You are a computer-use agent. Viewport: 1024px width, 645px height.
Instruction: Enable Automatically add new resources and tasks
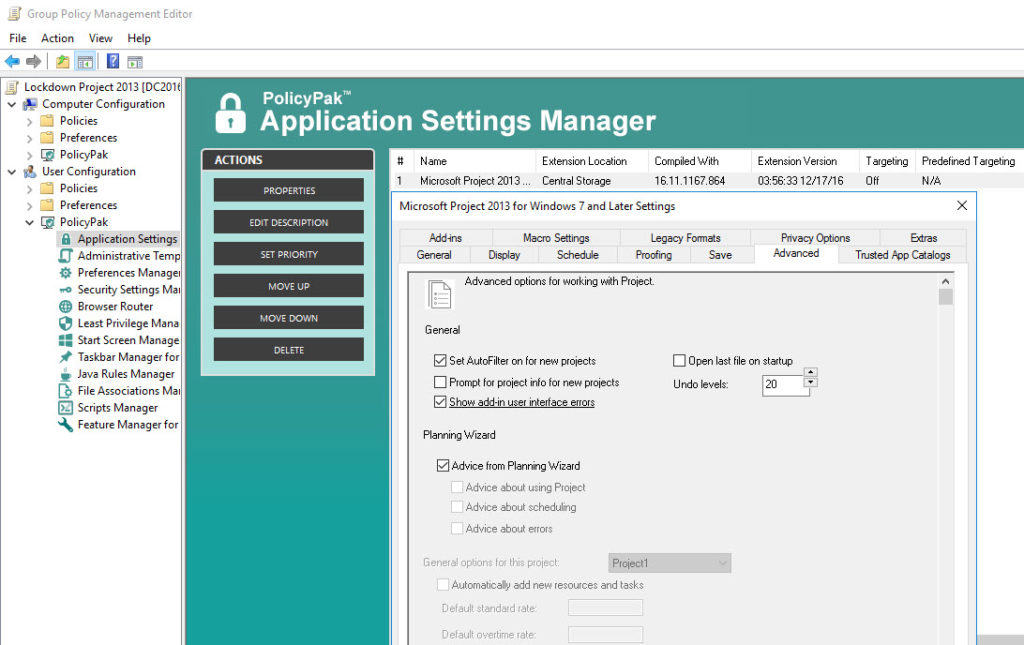click(443, 585)
